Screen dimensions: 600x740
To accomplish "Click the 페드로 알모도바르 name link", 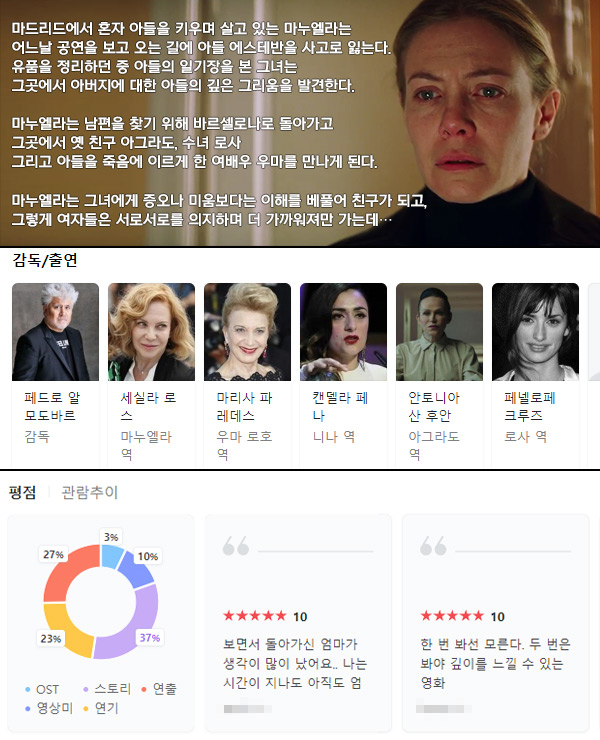I will (x=52, y=407).
